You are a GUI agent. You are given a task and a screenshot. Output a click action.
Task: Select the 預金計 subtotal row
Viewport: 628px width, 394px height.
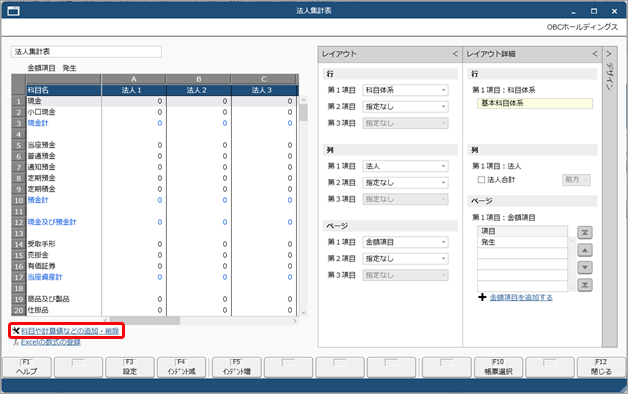point(64,200)
